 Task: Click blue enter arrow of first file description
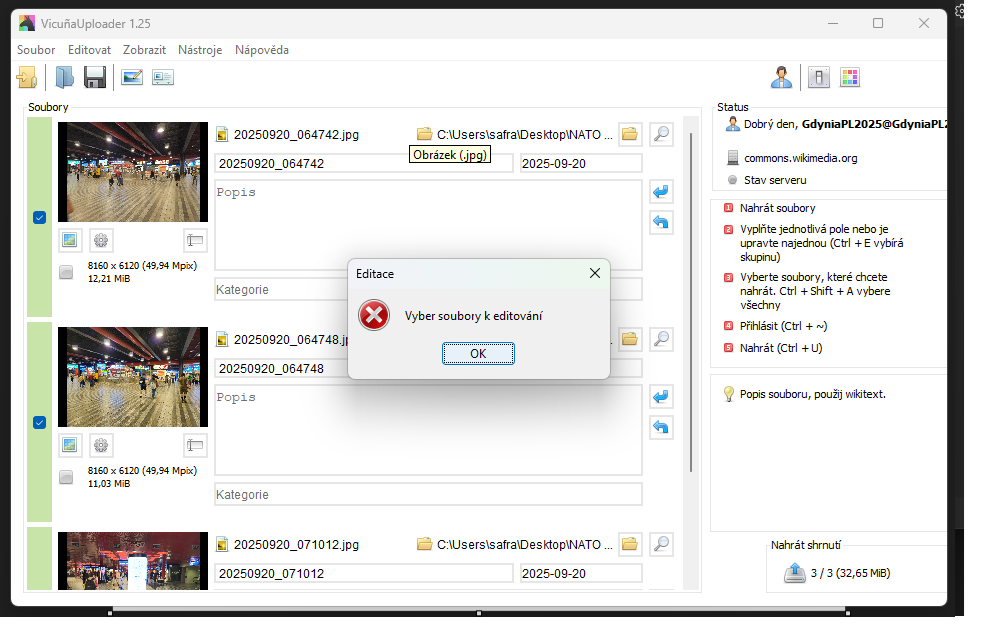tap(661, 191)
